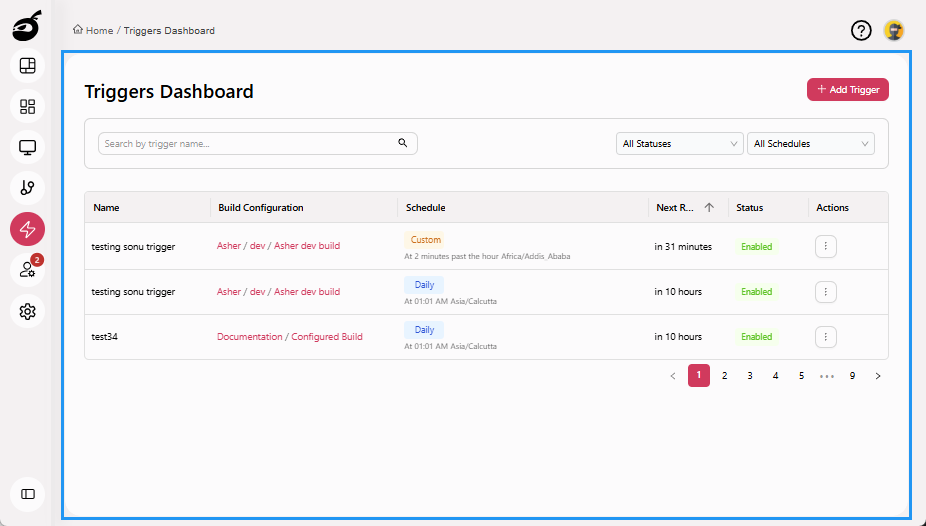This screenshot has height=526, width=926.
Task: Jump to pagination page 9
Action: click(x=852, y=376)
